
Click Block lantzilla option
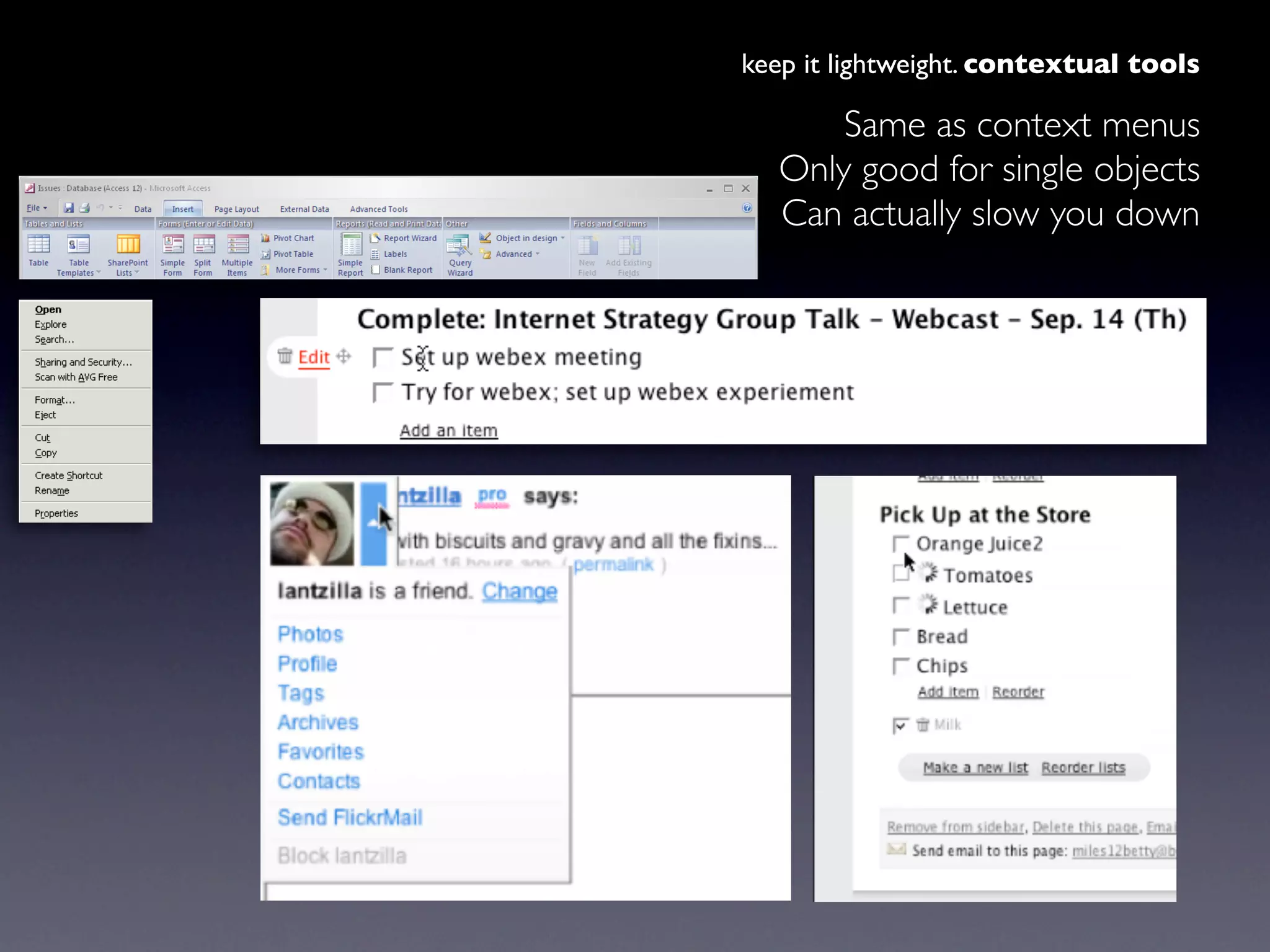click(x=342, y=856)
